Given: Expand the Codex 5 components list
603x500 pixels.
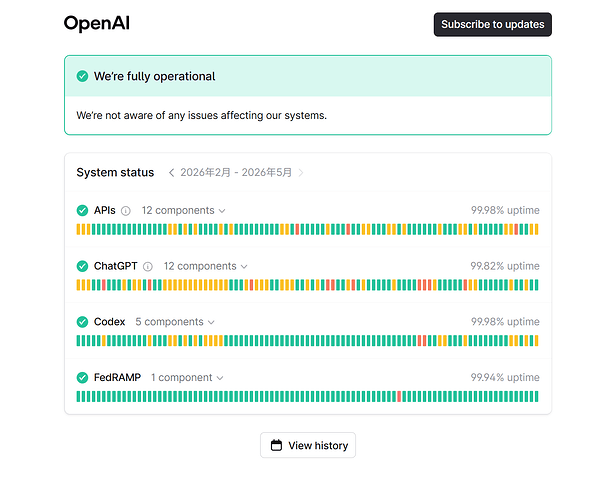Looking at the screenshot, I should click(175, 322).
